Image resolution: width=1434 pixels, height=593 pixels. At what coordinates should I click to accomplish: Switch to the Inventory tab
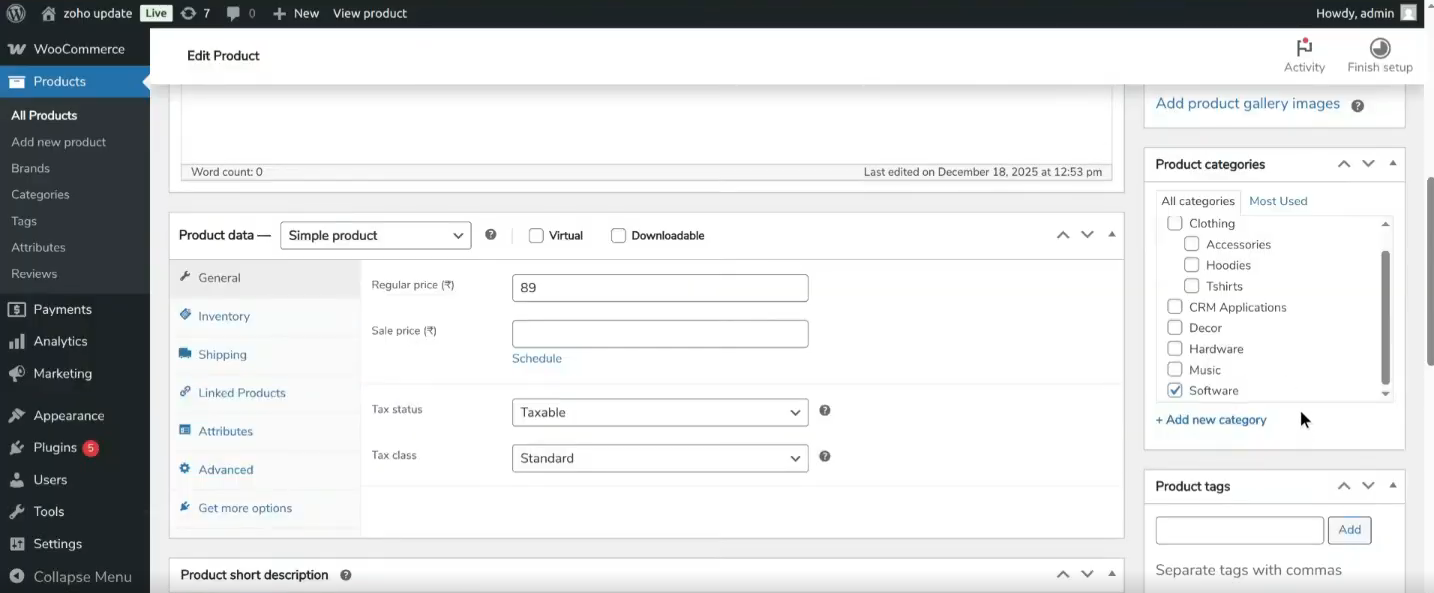224,316
